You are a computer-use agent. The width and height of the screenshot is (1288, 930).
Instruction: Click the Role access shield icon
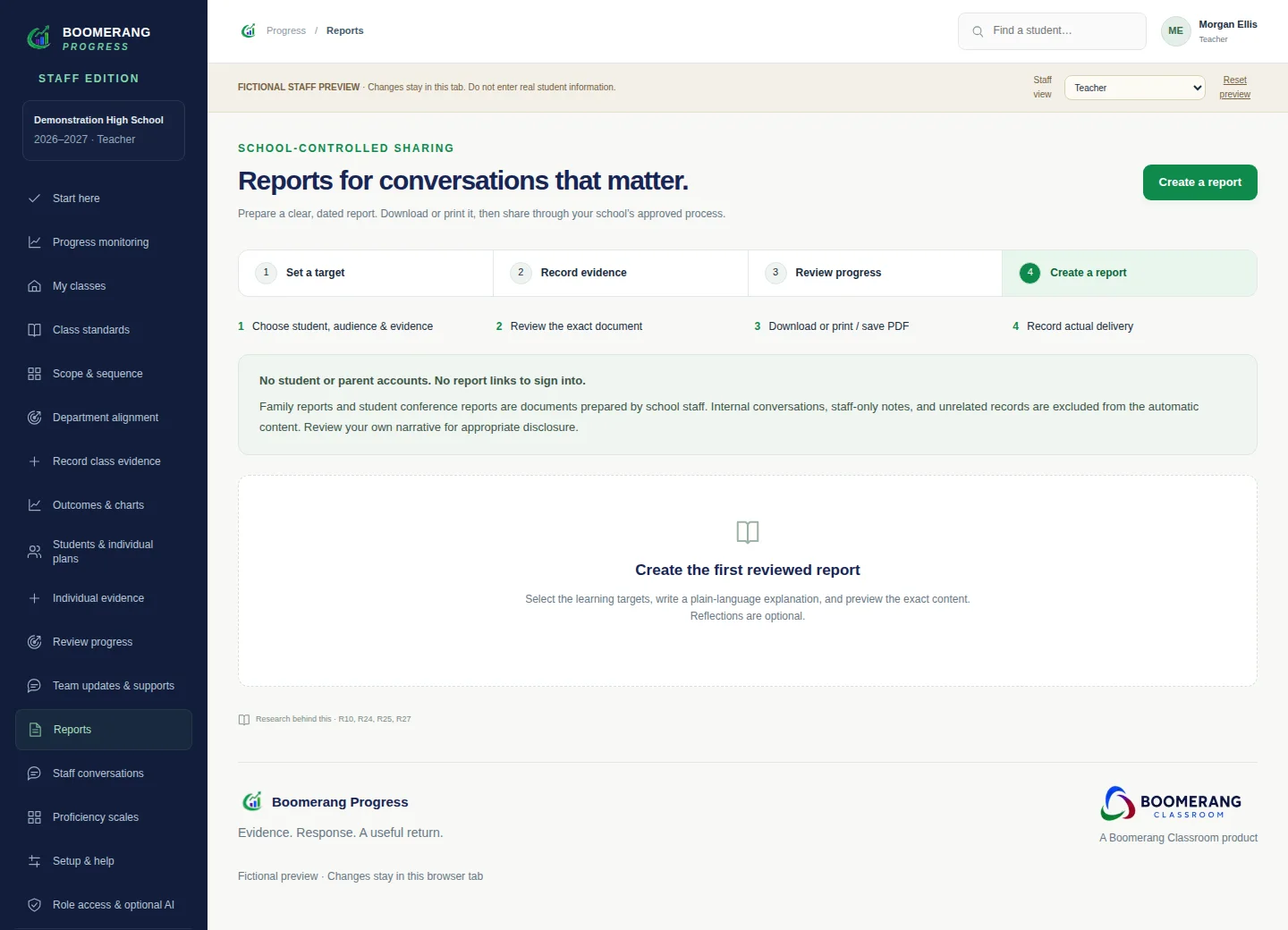pos(34,905)
